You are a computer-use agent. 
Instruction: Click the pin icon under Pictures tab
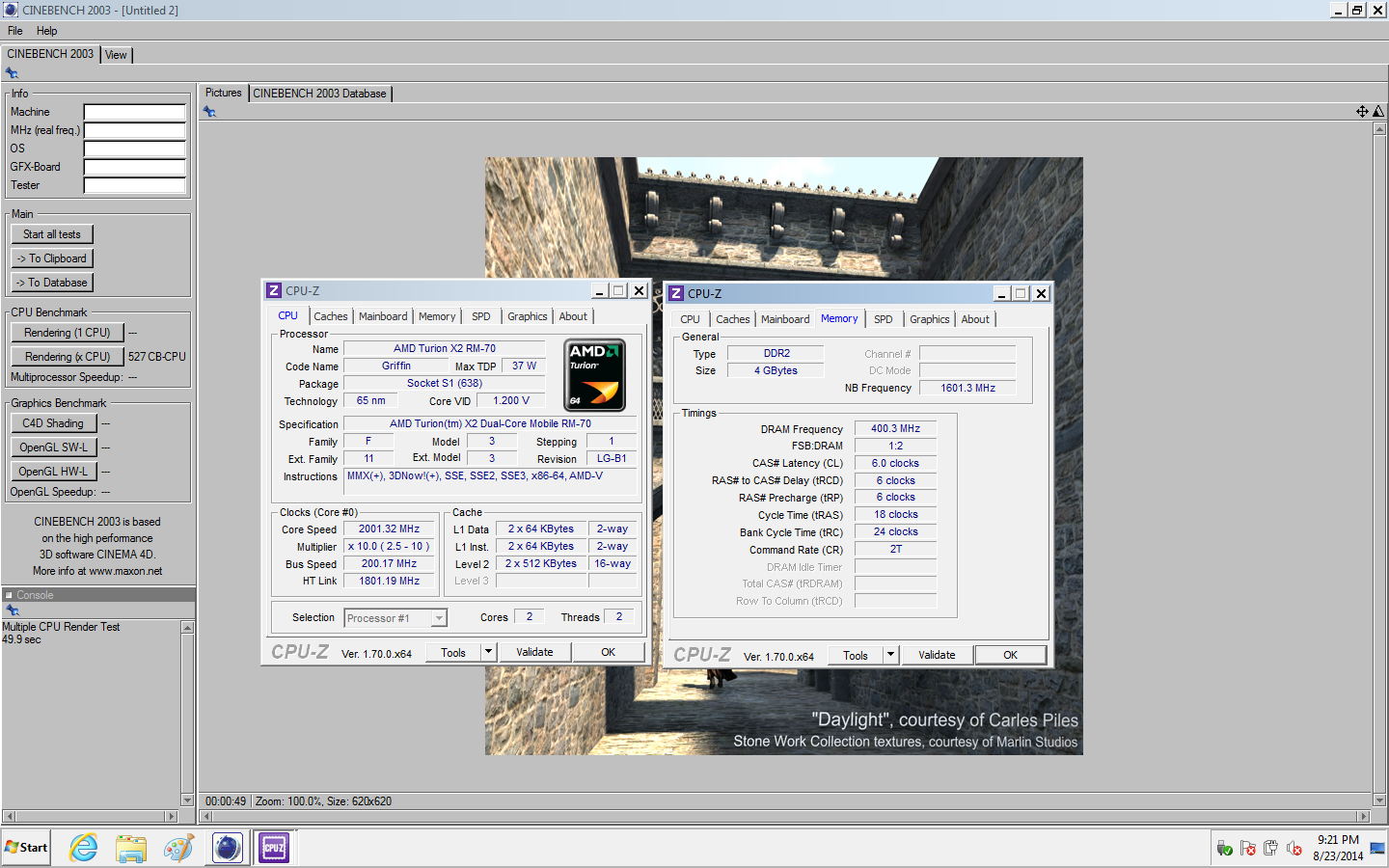(209, 112)
